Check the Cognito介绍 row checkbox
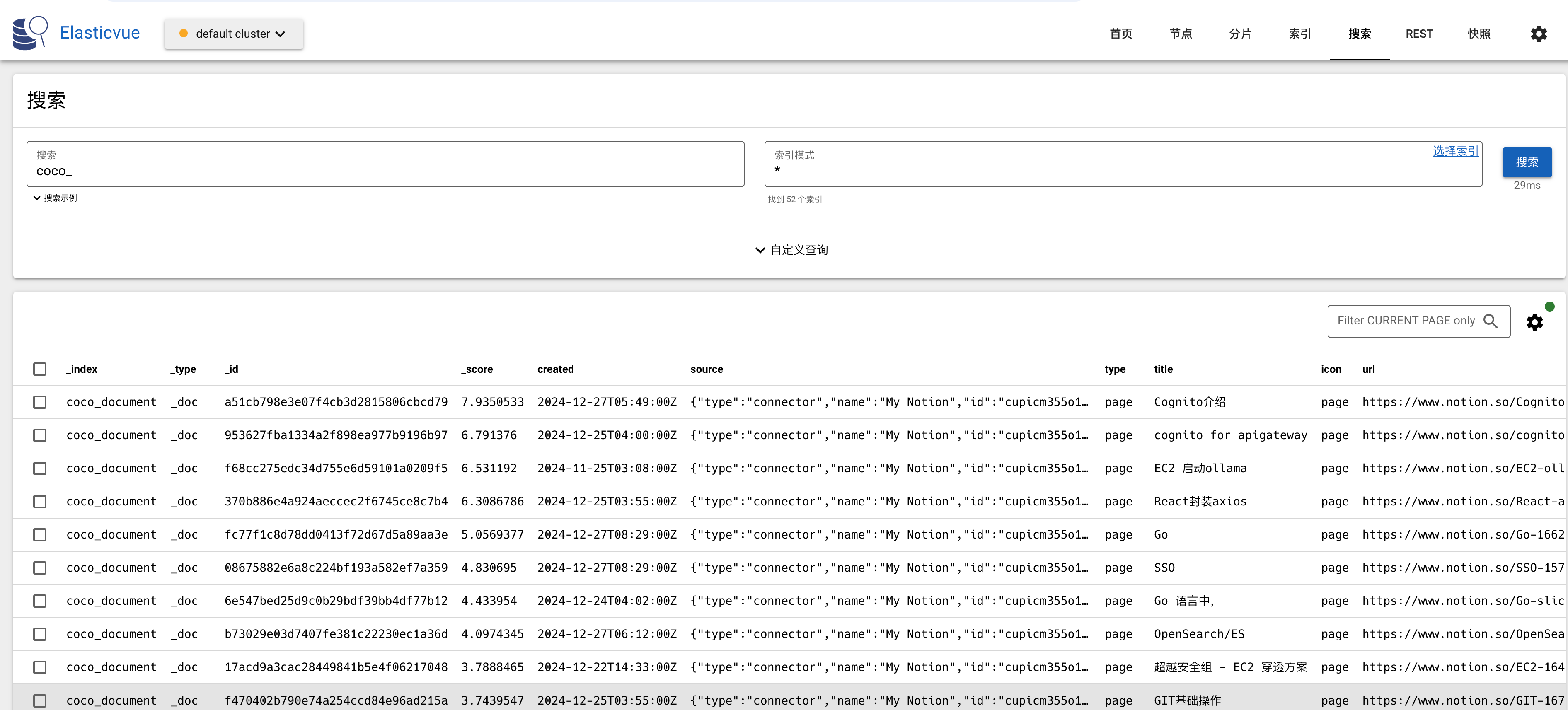Screen dimensions: 1568x710 click(39, 402)
